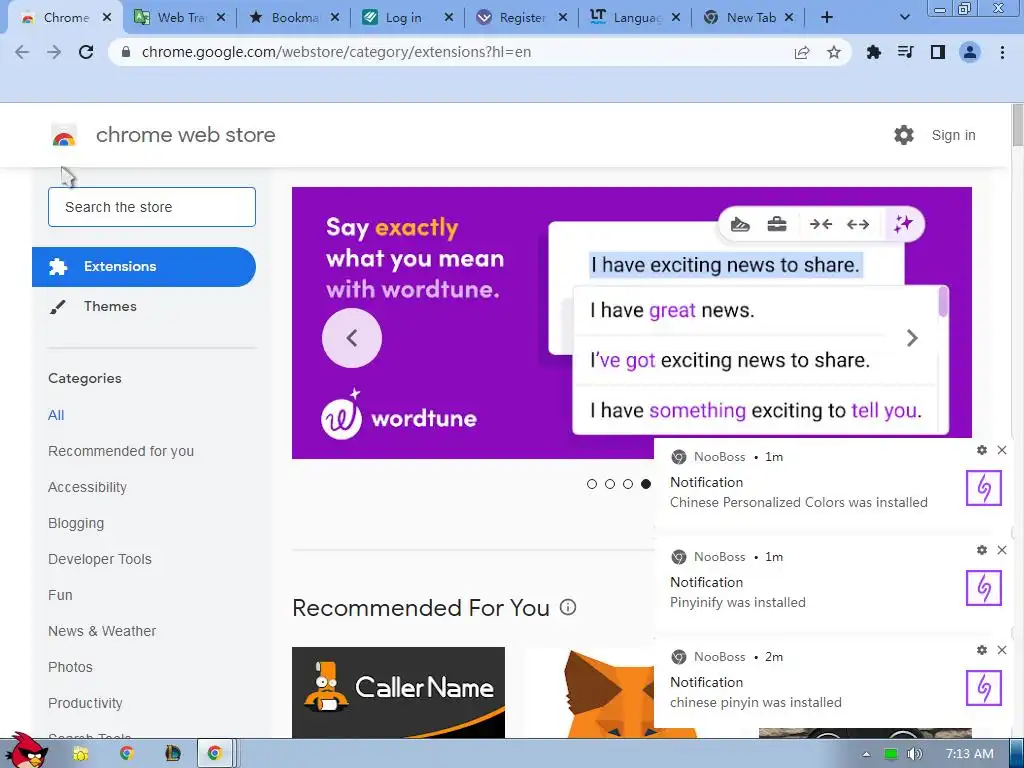1024x768 pixels.
Task: Click NooBoss icon on chinese pinyin notification
Action: [984, 688]
